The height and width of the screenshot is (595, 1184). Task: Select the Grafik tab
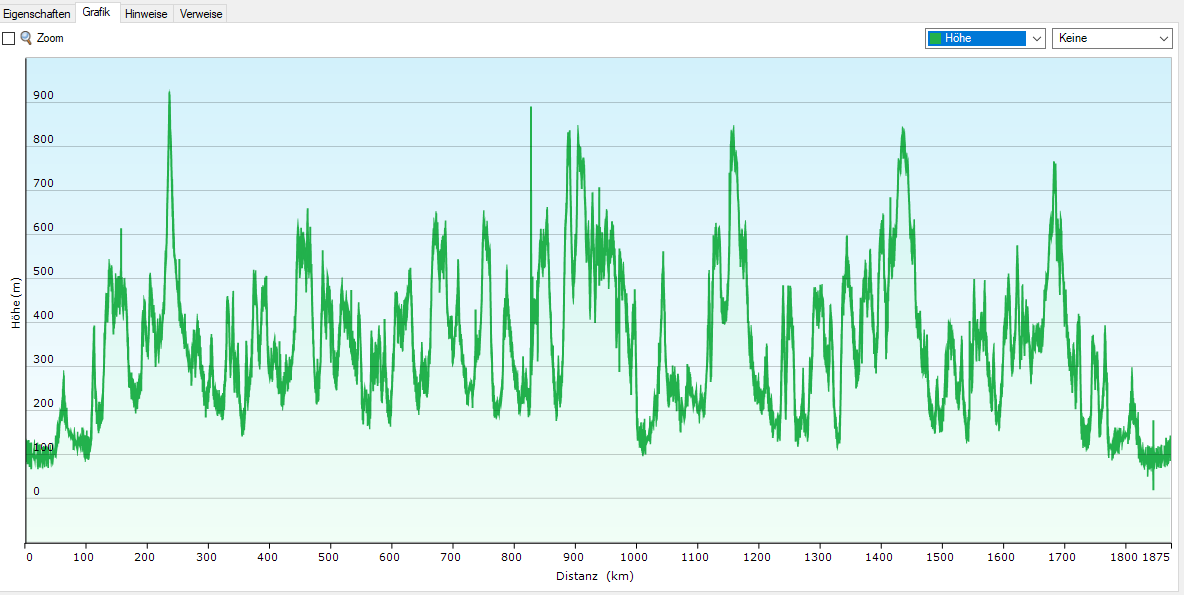pyautogui.click(x=97, y=13)
